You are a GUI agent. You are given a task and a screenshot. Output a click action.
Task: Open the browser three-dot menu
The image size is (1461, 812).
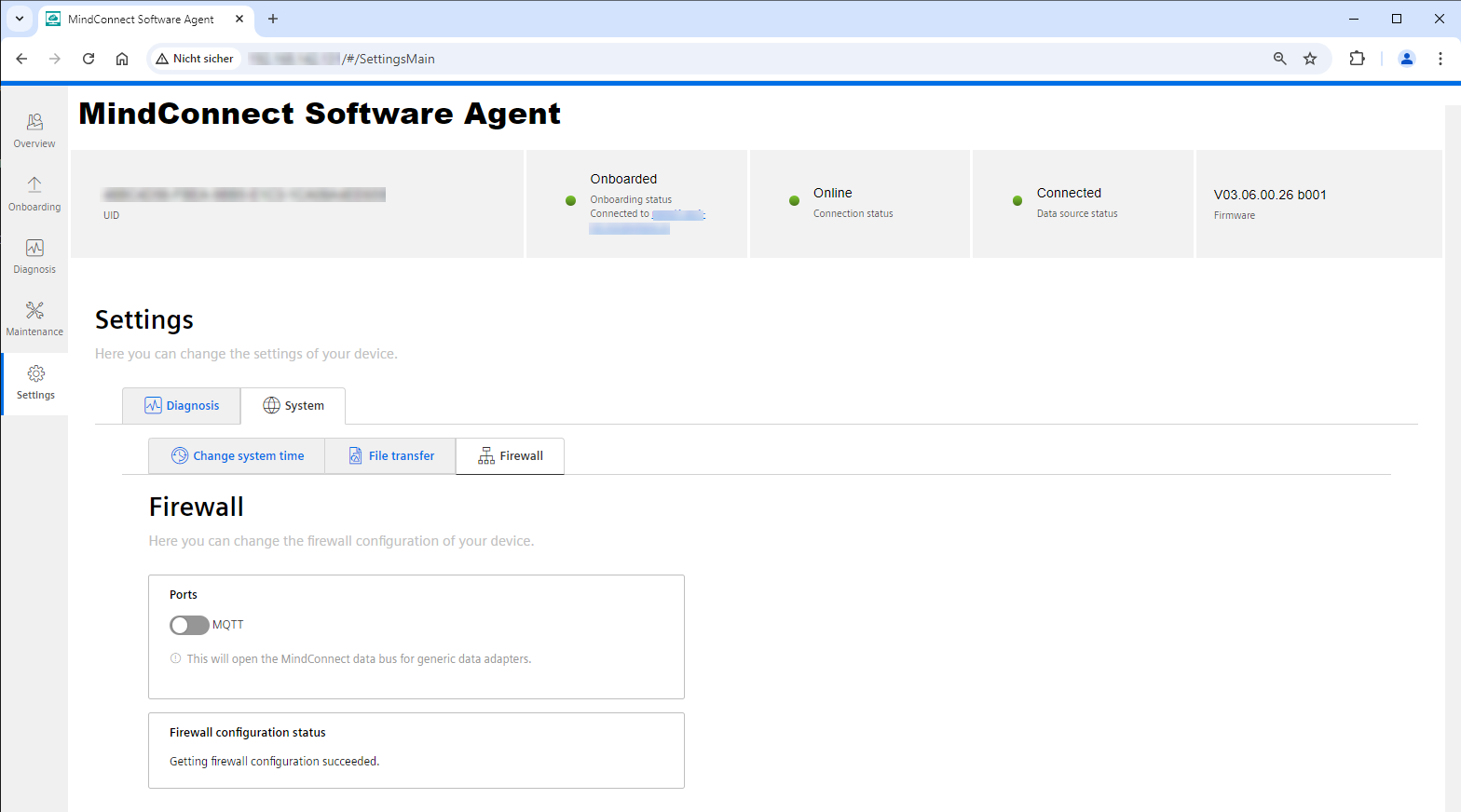click(x=1441, y=59)
